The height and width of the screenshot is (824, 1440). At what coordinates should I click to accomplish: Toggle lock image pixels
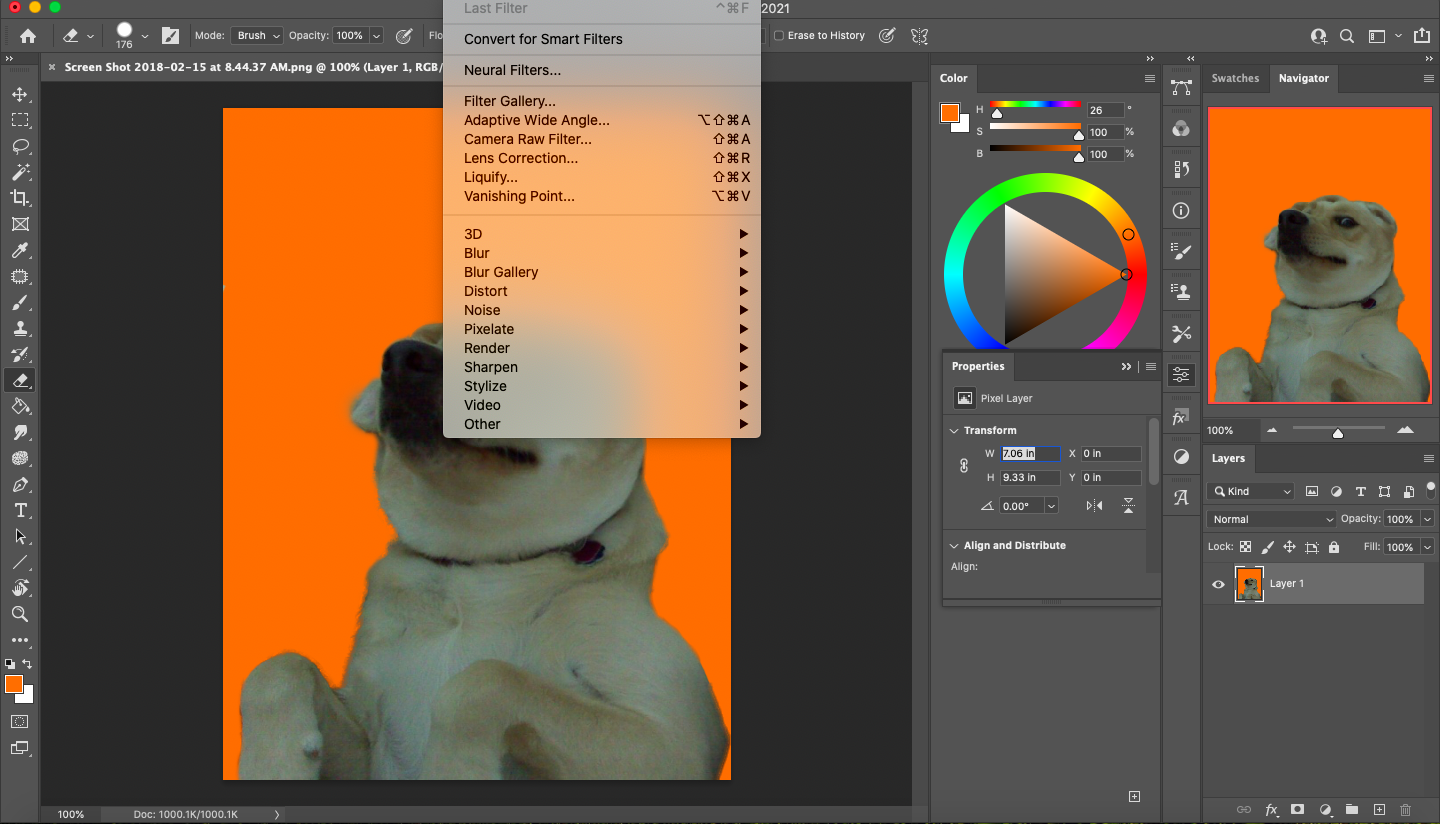[1268, 547]
